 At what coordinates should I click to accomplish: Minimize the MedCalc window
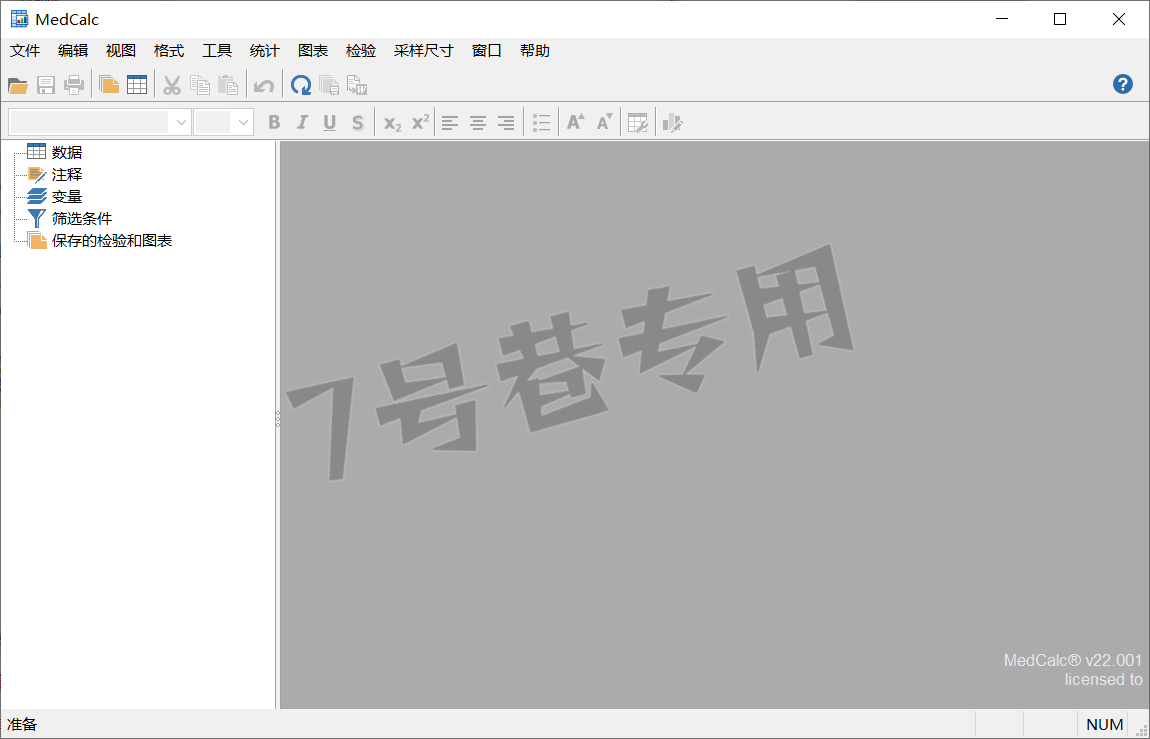point(1001,19)
